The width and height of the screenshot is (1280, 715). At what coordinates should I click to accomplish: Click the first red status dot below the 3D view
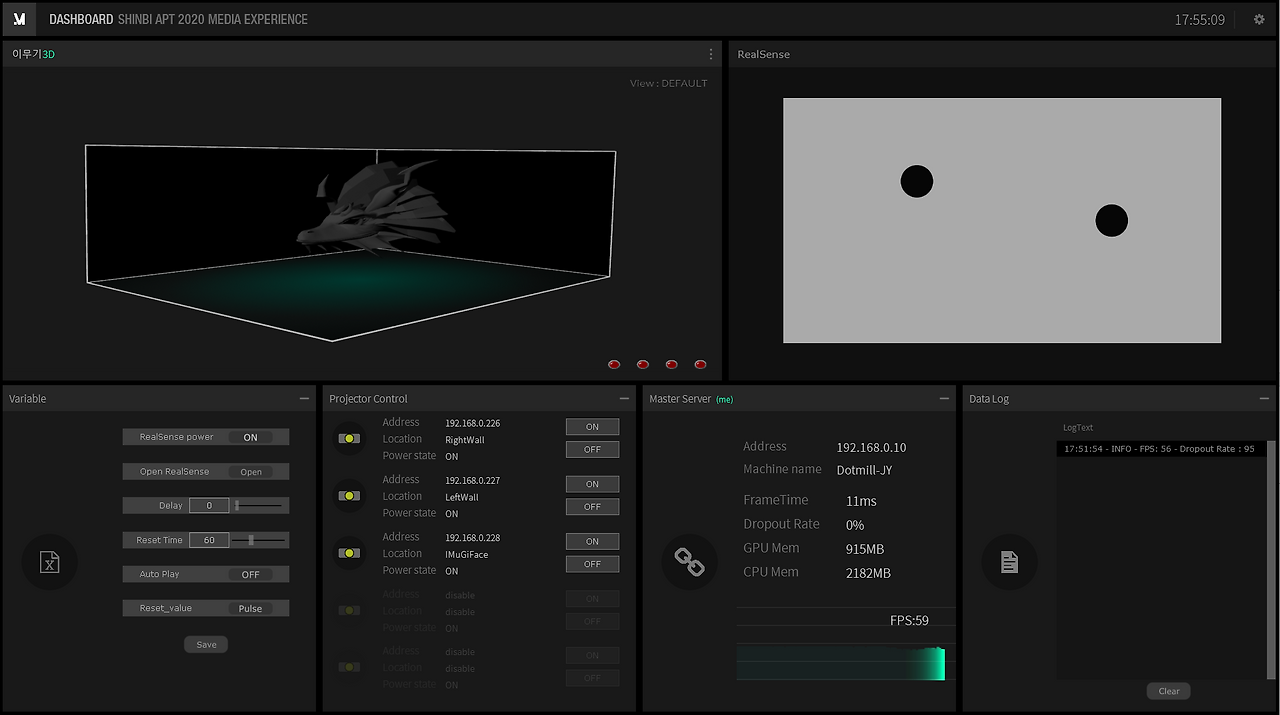click(614, 364)
